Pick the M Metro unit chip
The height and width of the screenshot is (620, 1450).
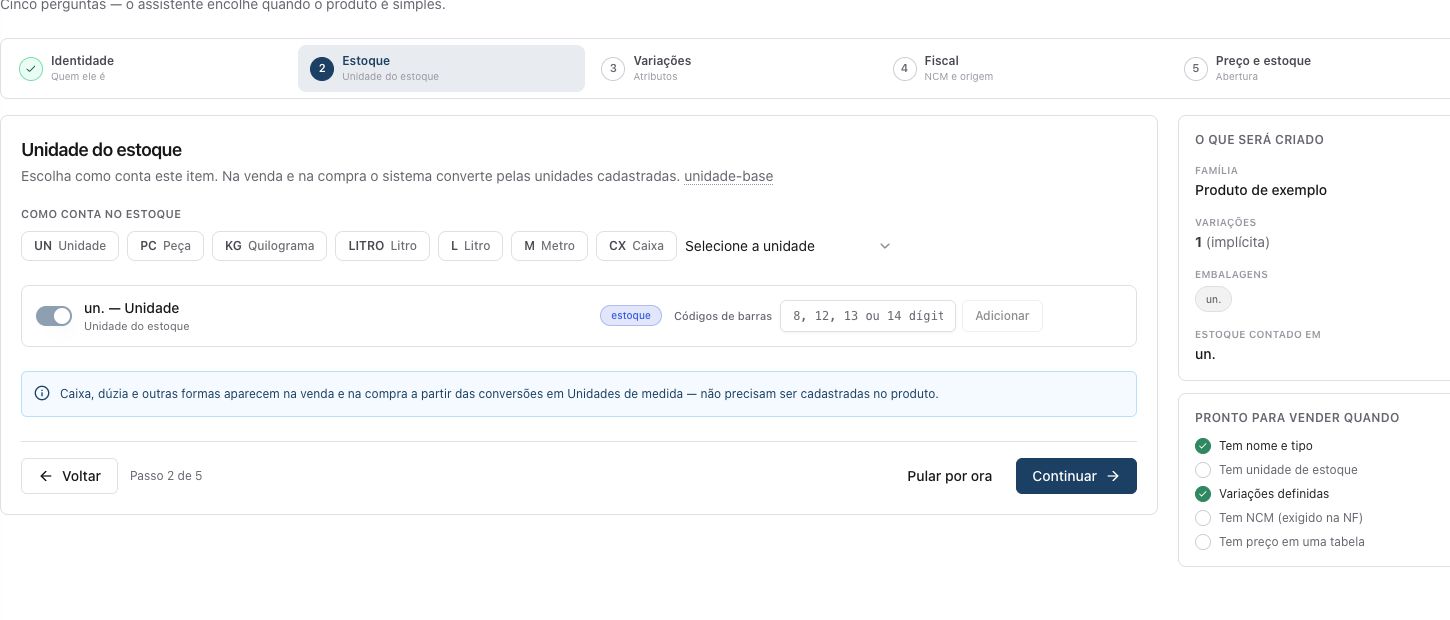point(549,246)
